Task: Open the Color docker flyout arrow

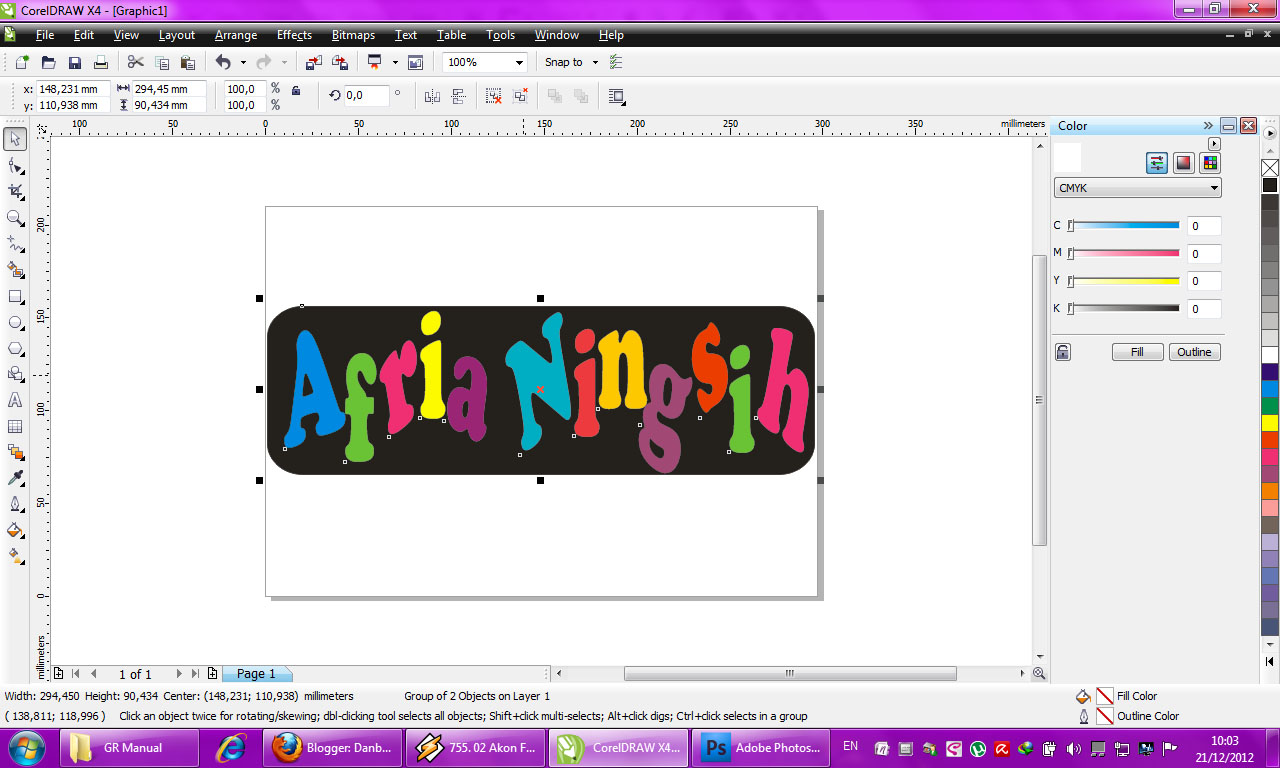Action: pyautogui.click(x=1215, y=144)
